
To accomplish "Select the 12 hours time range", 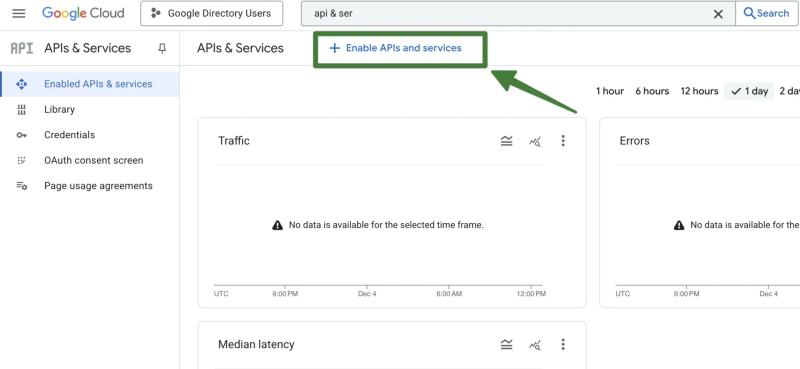I will point(699,91).
